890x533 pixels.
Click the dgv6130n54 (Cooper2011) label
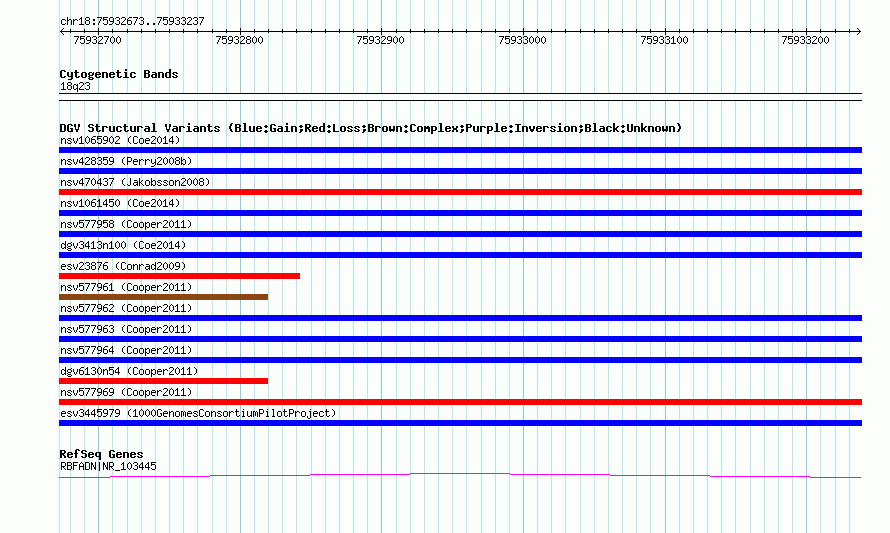tap(129, 371)
